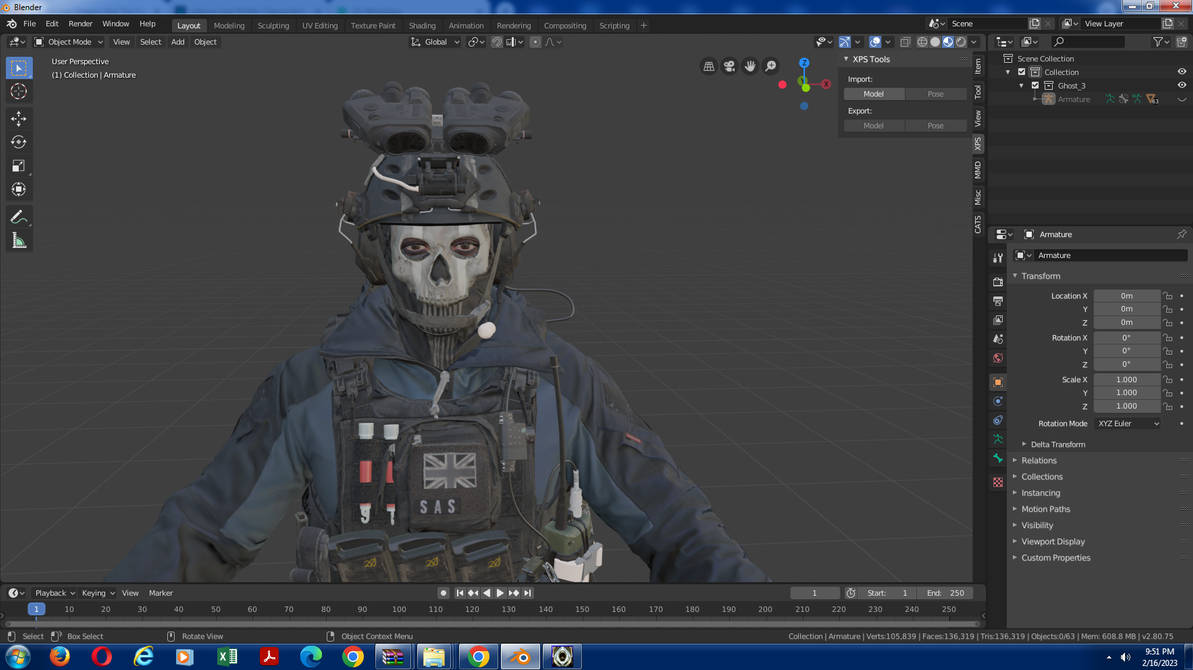The width and height of the screenshot is (1193, 670).
Task: Toggle Collection checkbox in outliner
Action: (1022, 72)
